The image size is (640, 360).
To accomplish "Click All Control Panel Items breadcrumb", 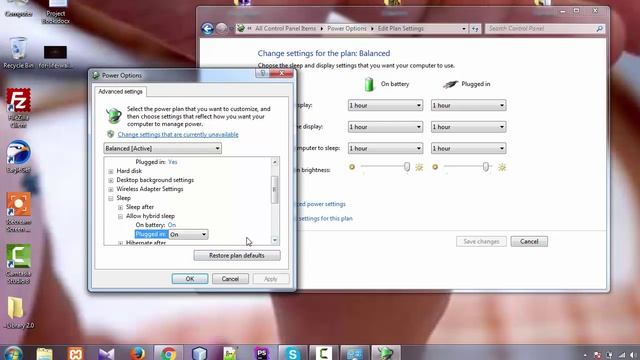I will [x=285, y=29].
